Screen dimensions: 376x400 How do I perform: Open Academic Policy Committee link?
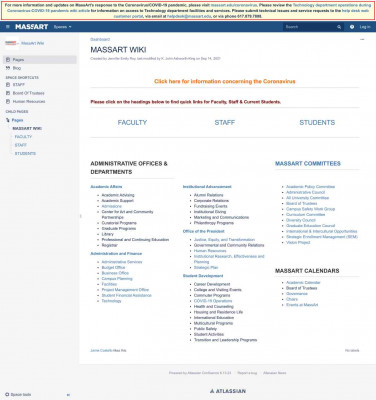point(310,187)
